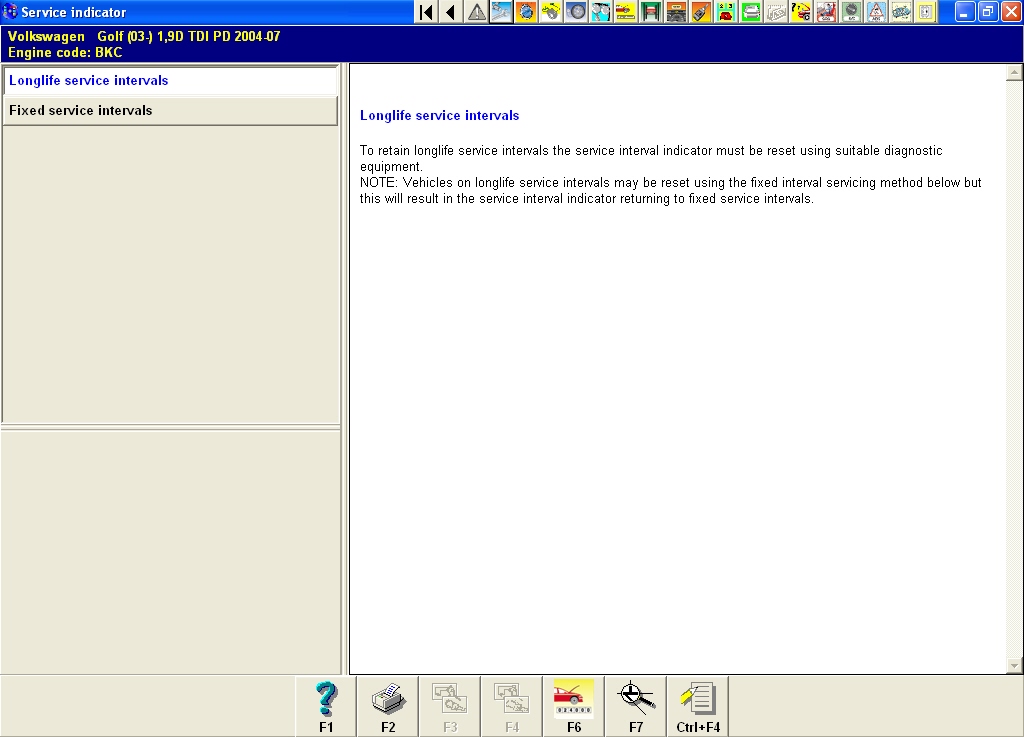Screen dimensions: 1024x737
Task: Select the SRS airbag toolbar icon
Action: click(x=825, y=12)
